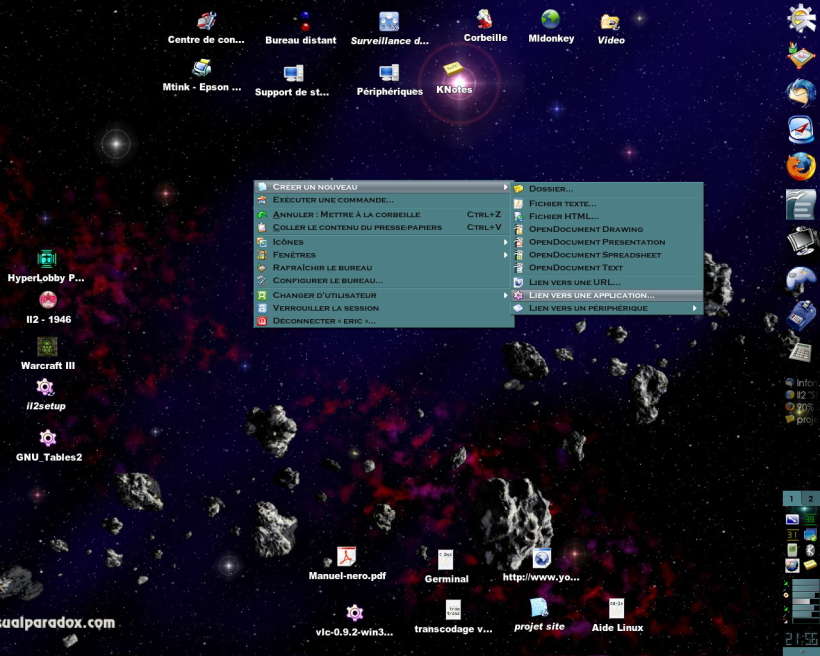Choose Annuler : Mettre à la corbeille
The height and width of the screenshot is (656, 820).
384,214
